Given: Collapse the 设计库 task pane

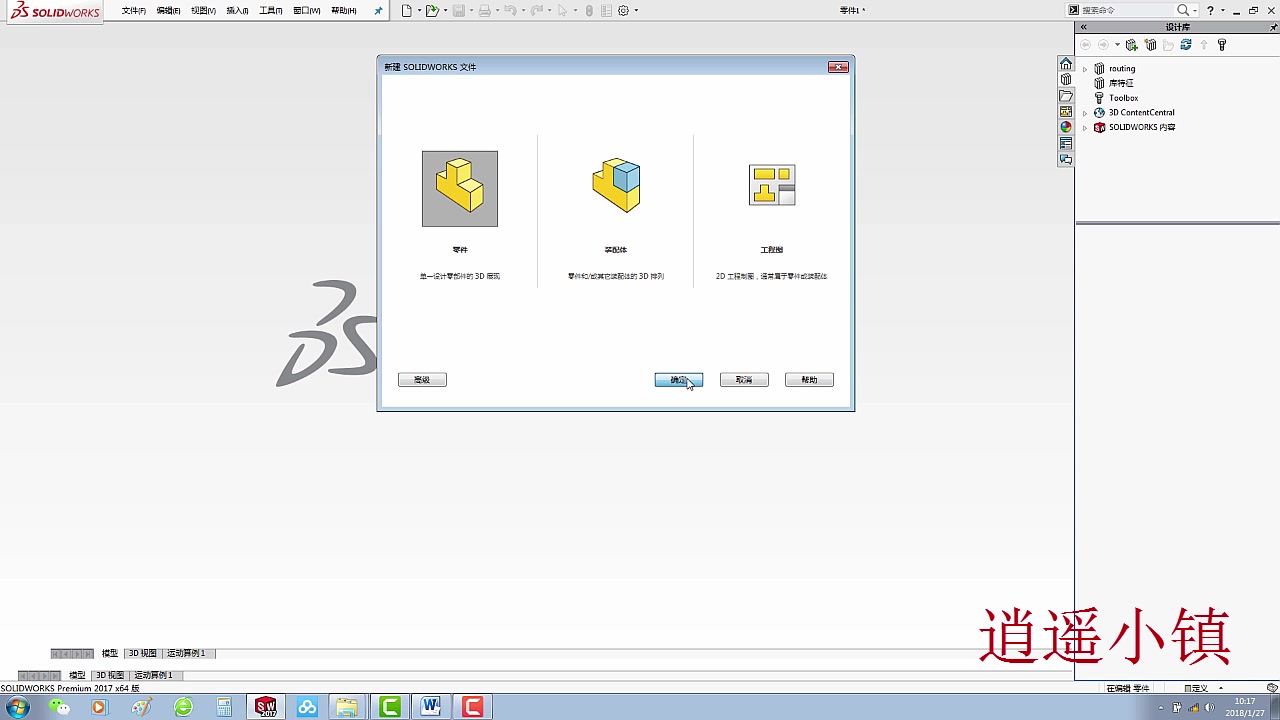Looking at the screenshot, I should (1083, 27).
